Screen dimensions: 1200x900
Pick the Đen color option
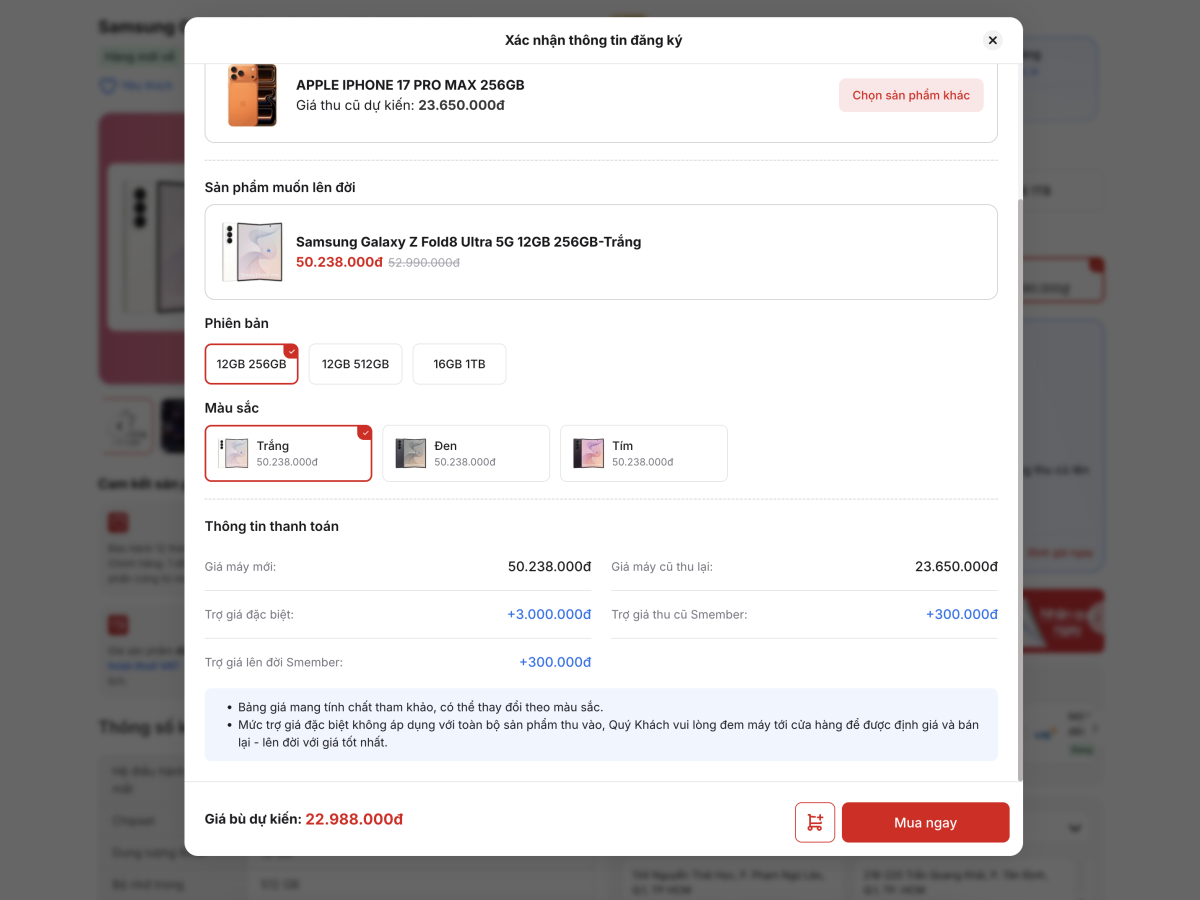(x=466, y=453)
